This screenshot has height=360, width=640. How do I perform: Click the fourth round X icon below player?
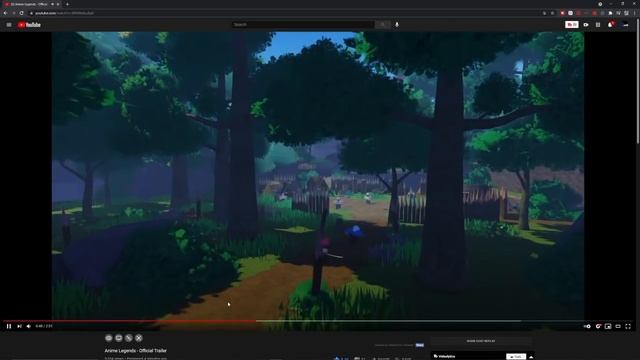coord(139,338)
